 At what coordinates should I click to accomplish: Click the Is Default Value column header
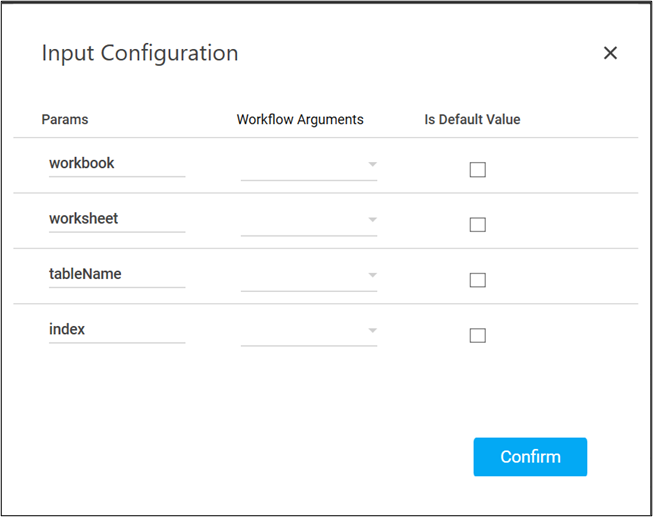point(472,119)
